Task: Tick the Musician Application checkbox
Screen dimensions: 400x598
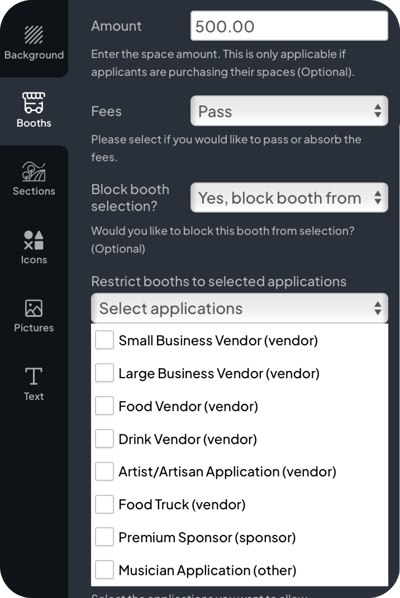Action: point(104,570)
